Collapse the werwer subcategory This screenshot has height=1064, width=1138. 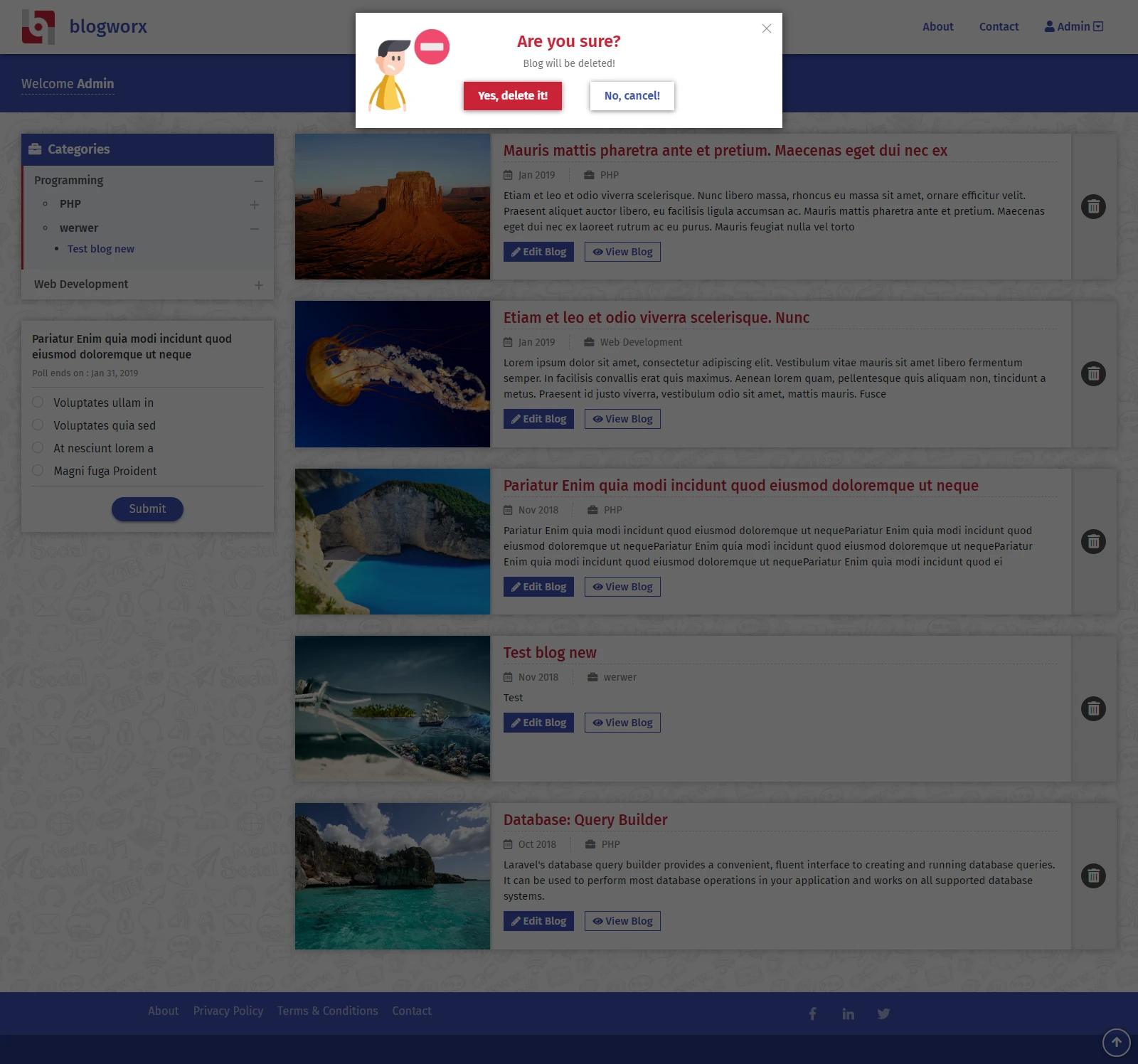tap(255, 229)
